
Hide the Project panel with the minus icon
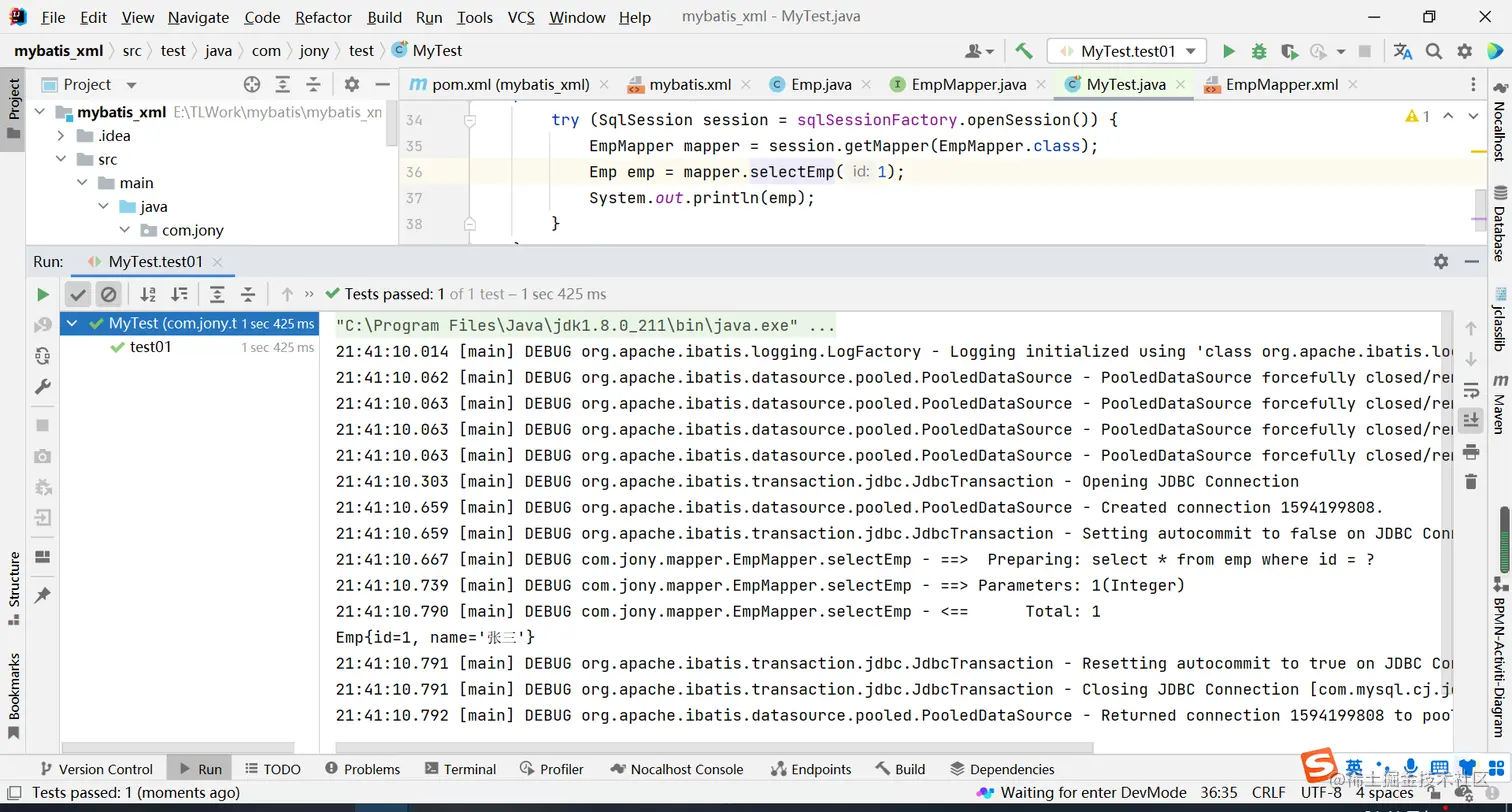coord(382,85)
